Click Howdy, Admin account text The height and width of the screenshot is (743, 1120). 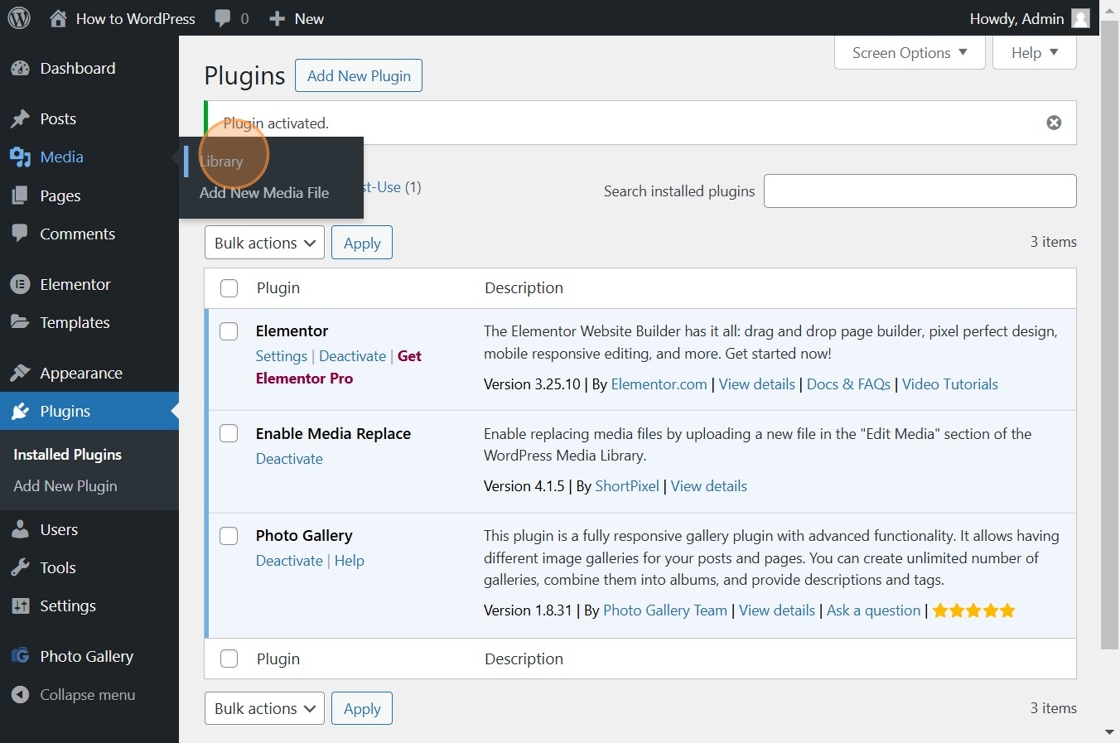1016,19
